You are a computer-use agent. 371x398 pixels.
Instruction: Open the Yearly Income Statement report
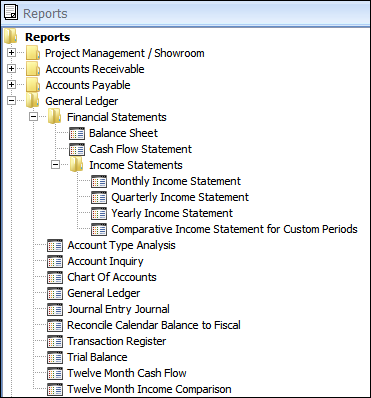(172, 213)
